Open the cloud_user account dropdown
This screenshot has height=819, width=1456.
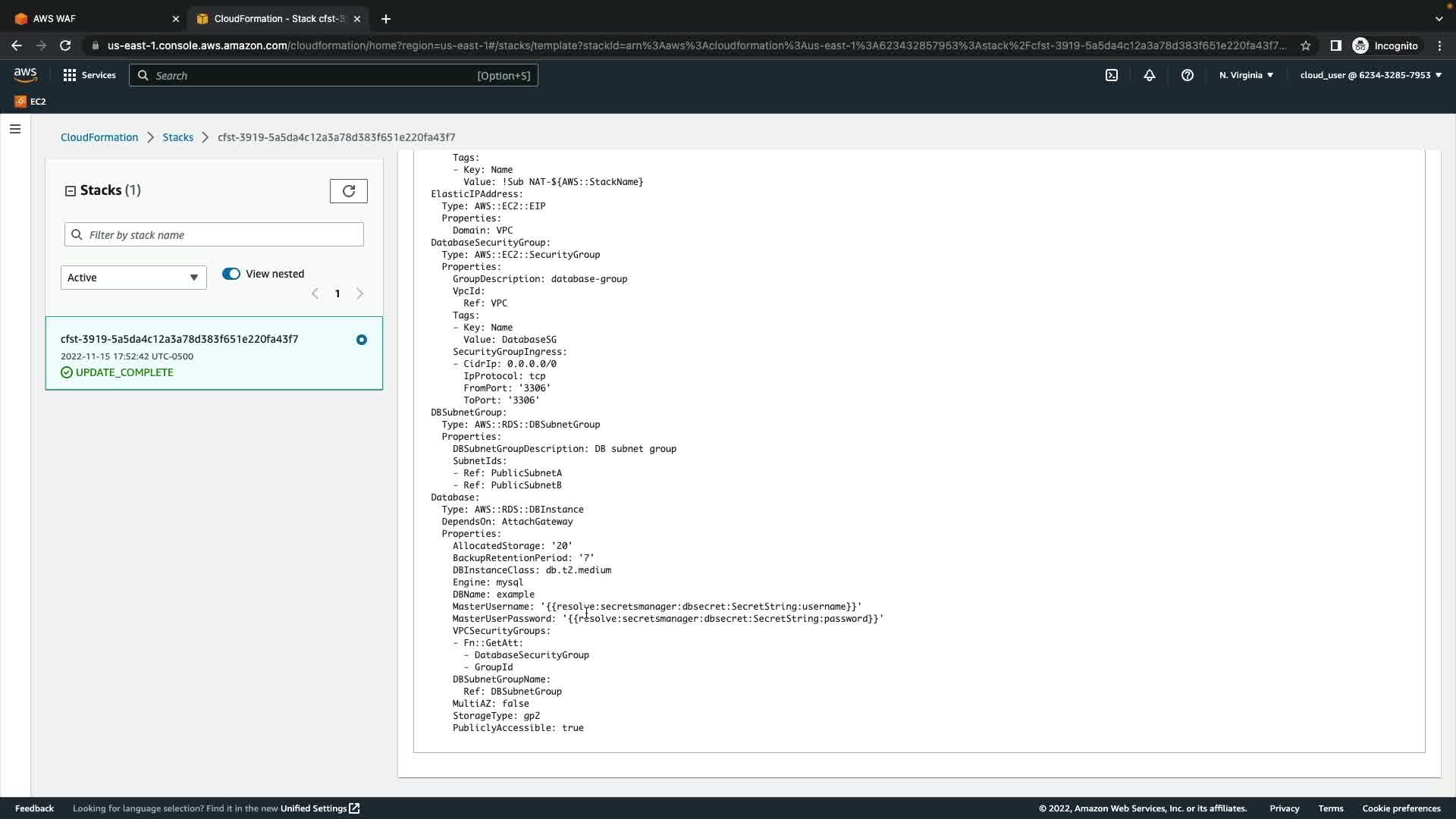click(1370, 75)
